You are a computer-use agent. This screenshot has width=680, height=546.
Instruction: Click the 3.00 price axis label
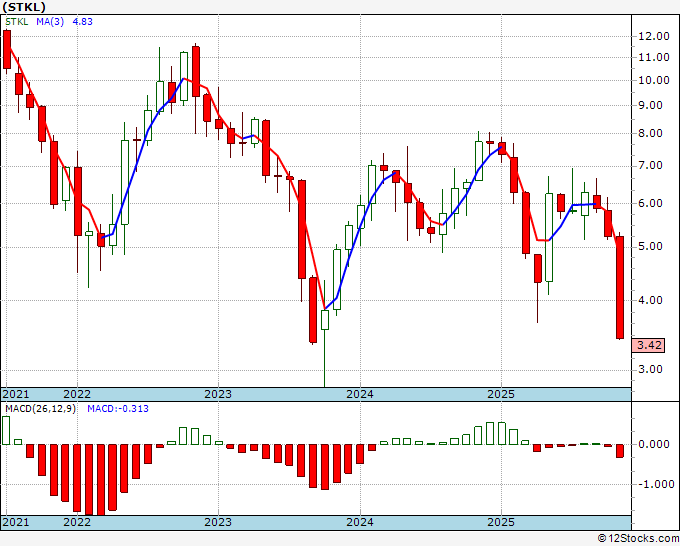(x=651, y=369)
